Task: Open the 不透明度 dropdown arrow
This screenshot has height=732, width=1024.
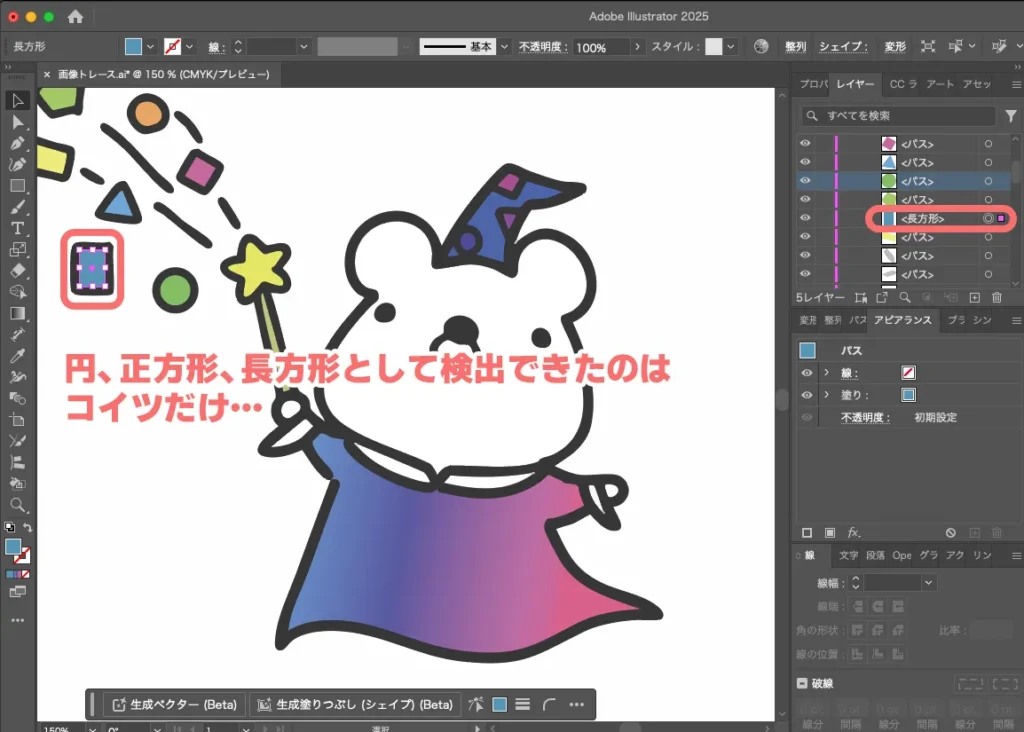Action: click(638, 46)
